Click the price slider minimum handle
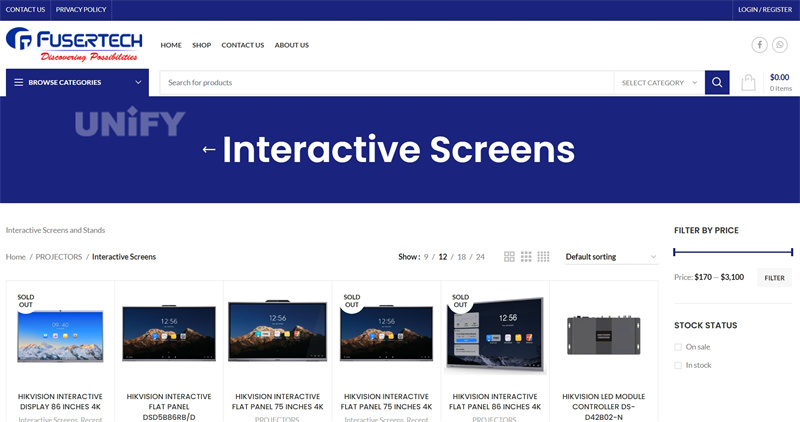 pyautogui.click(x=674, y=252)
